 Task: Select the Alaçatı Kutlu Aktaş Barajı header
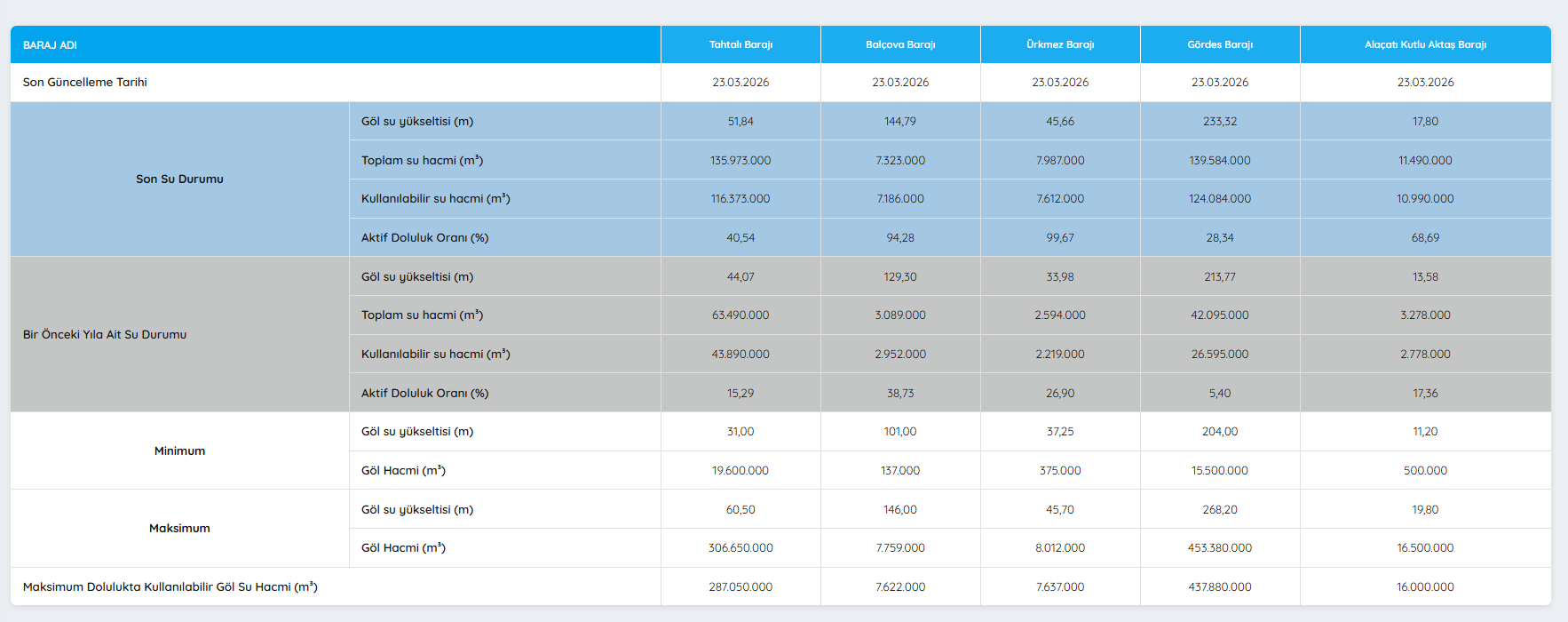point(1425,44)
